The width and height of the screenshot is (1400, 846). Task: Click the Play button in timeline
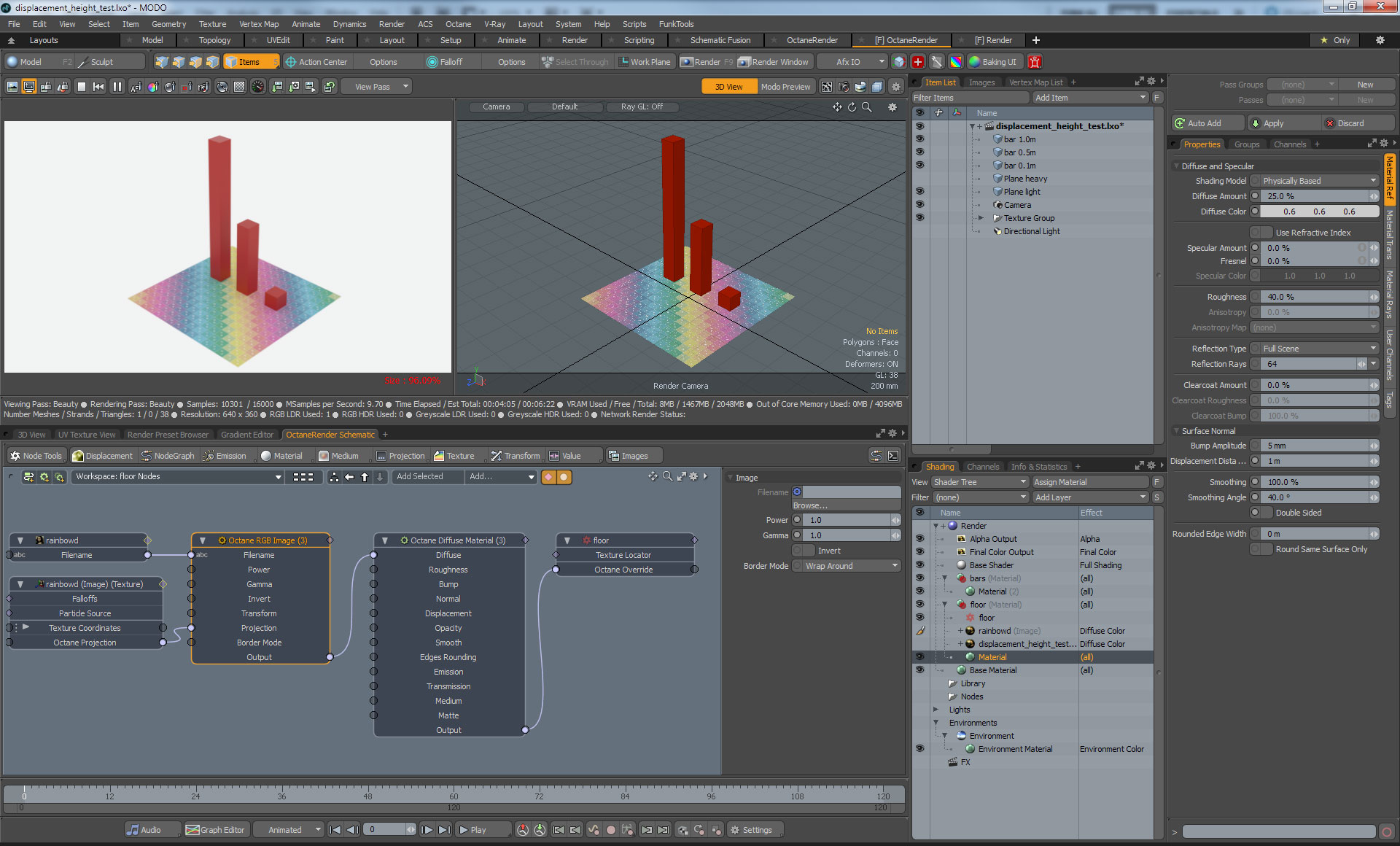472,830
